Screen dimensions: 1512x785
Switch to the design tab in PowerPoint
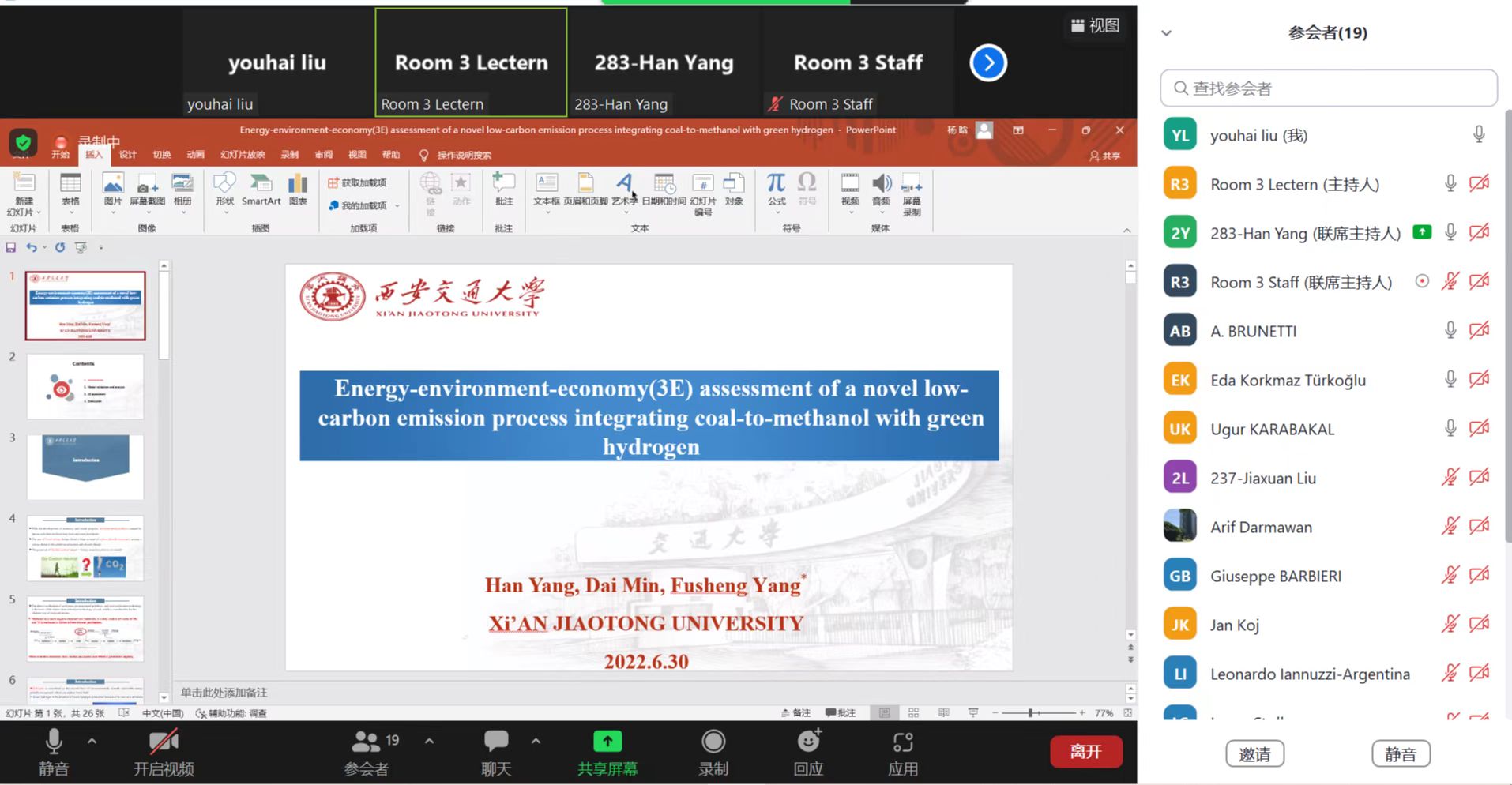[x=128, y=155]
